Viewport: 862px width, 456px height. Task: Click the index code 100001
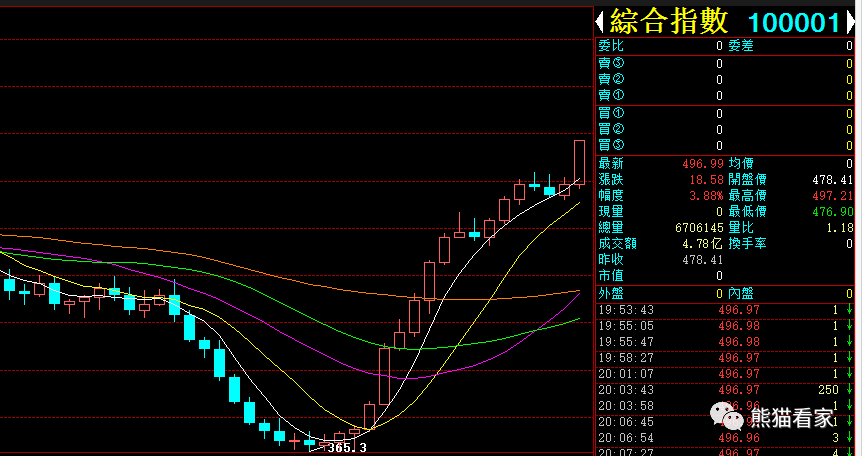[794, 23]
